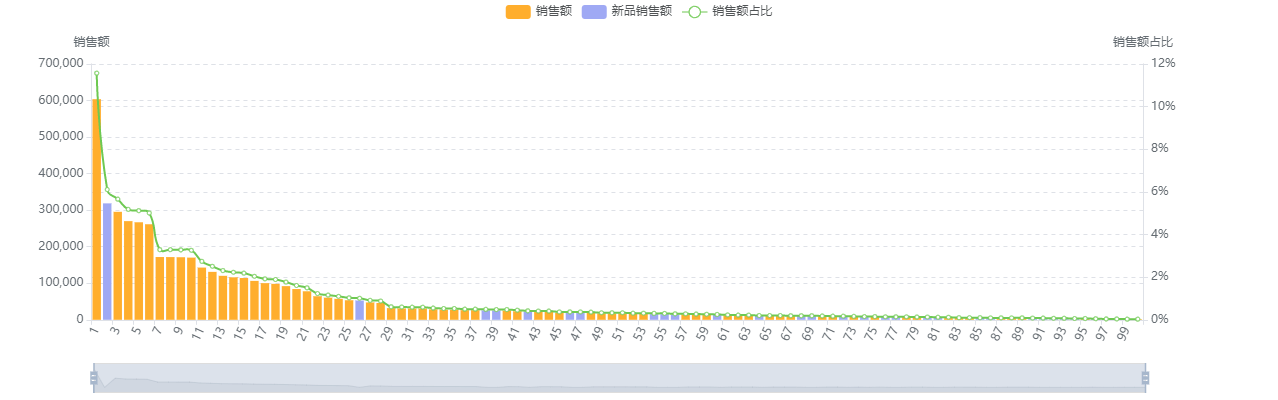
Task: Click the 4% right axis label
Action: [x=1160, y=234]
